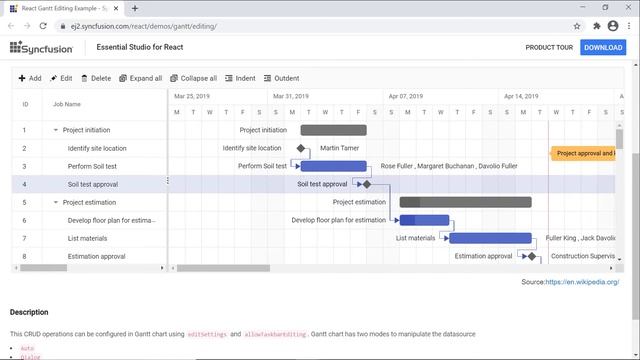Click Expand all in the Gantt toolbar
The width and height of the screenshot is (640, 360).
click(140, 78)
